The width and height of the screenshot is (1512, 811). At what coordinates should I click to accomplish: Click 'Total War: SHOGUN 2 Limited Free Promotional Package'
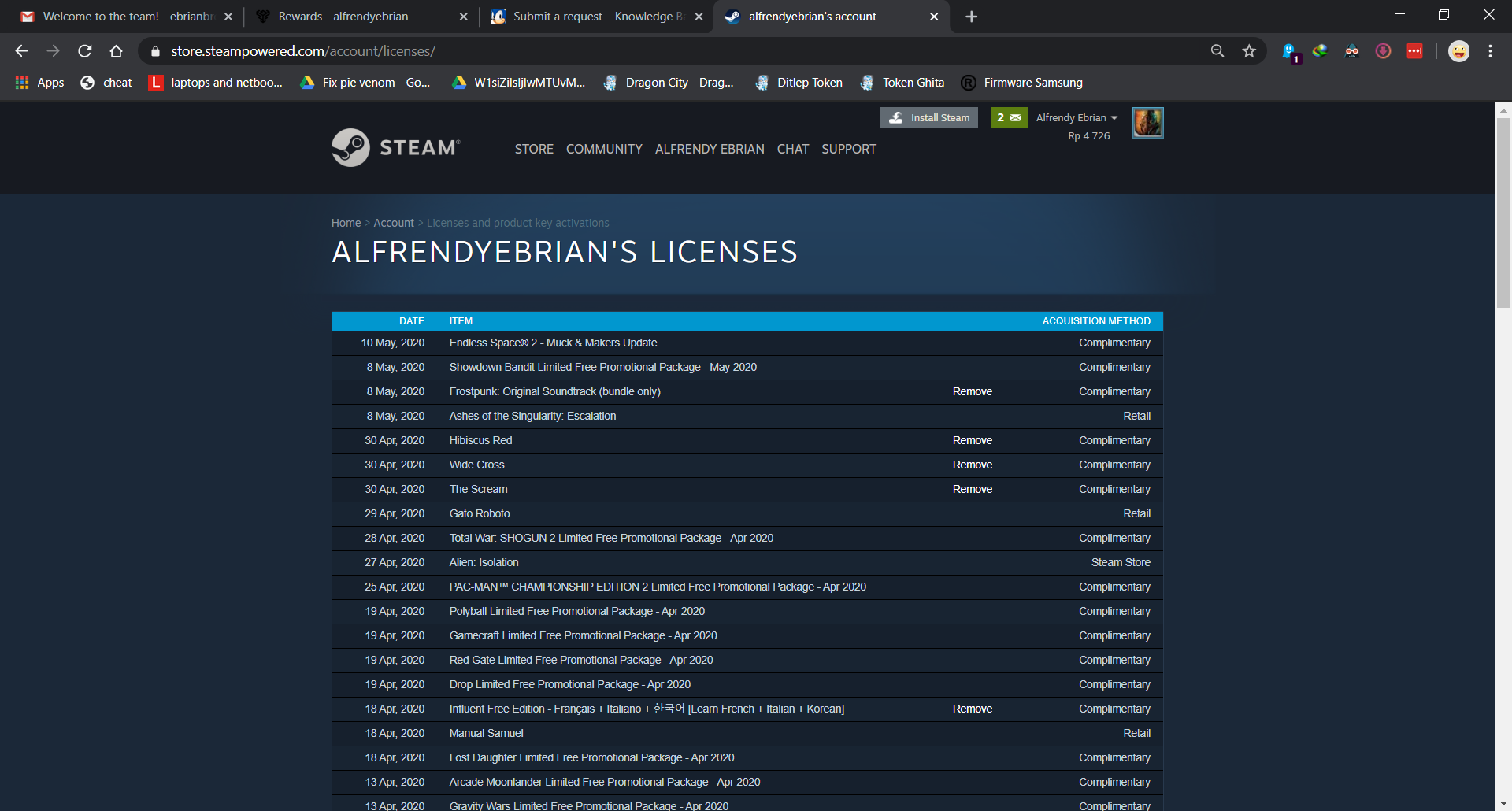pos(611,538)
